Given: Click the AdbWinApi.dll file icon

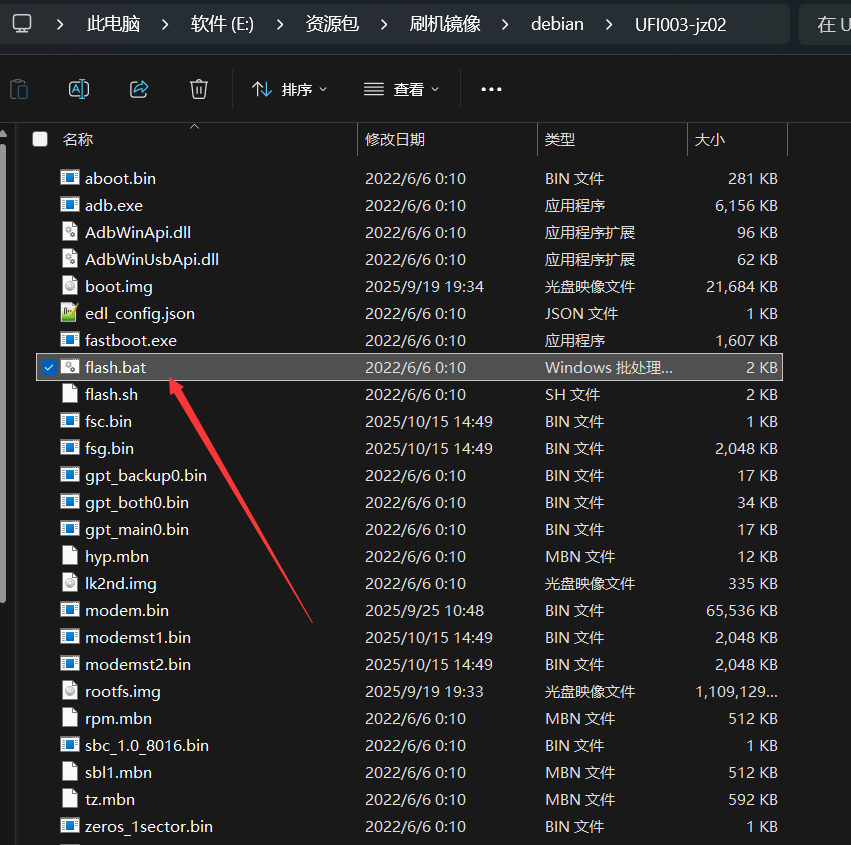Looking at the screenshot, I should click(69, 231).
